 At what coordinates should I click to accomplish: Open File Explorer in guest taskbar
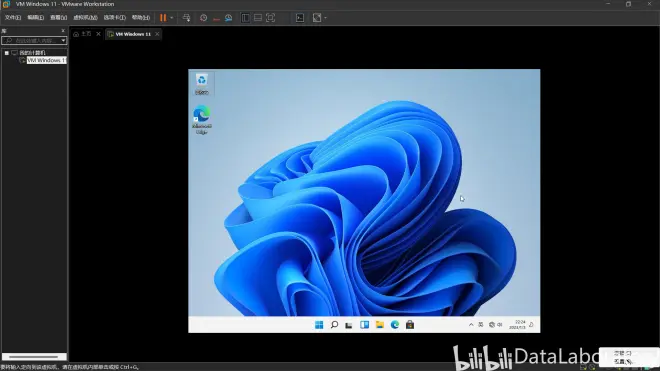tap(380, 325)
